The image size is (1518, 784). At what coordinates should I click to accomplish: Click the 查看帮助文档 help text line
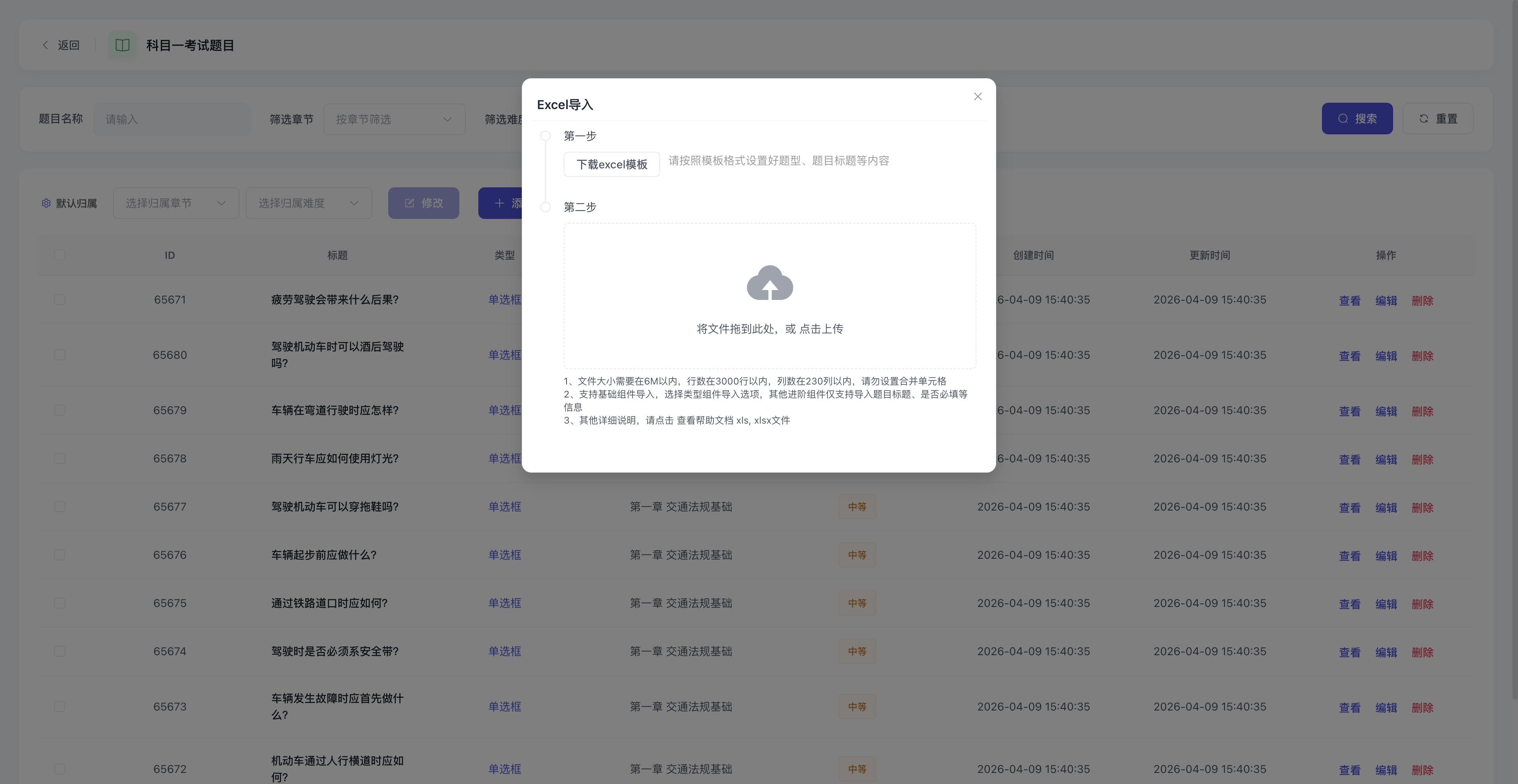[x=676, y=420]
